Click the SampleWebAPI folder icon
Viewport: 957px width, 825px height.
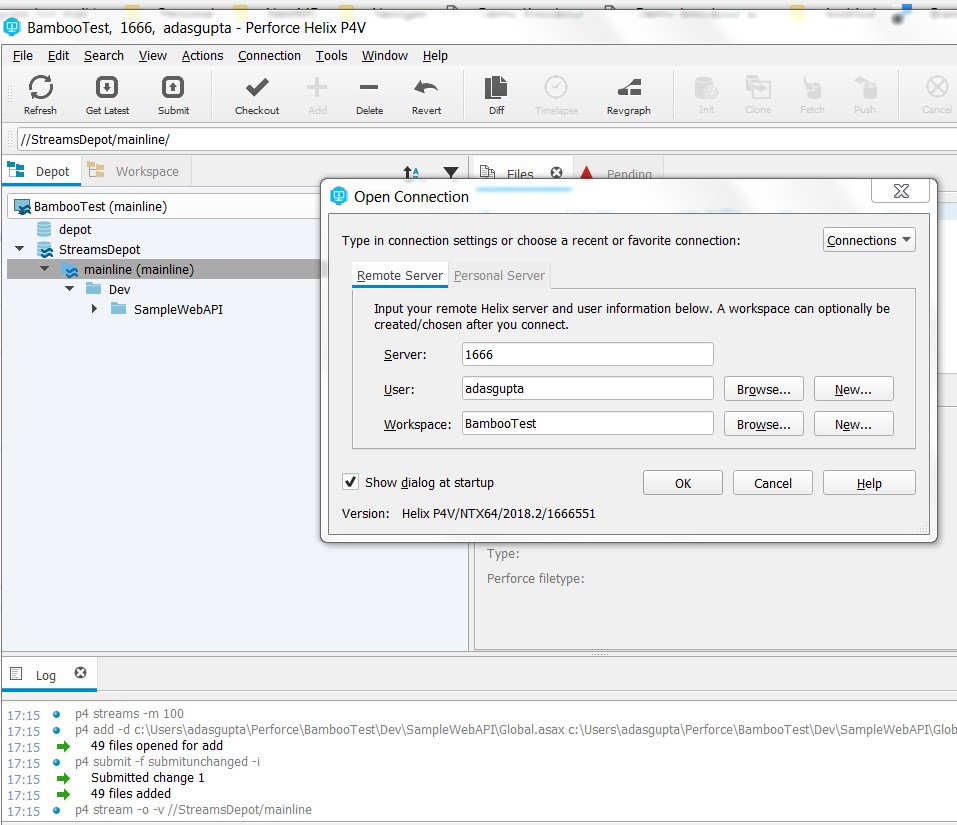click(118, 309)
